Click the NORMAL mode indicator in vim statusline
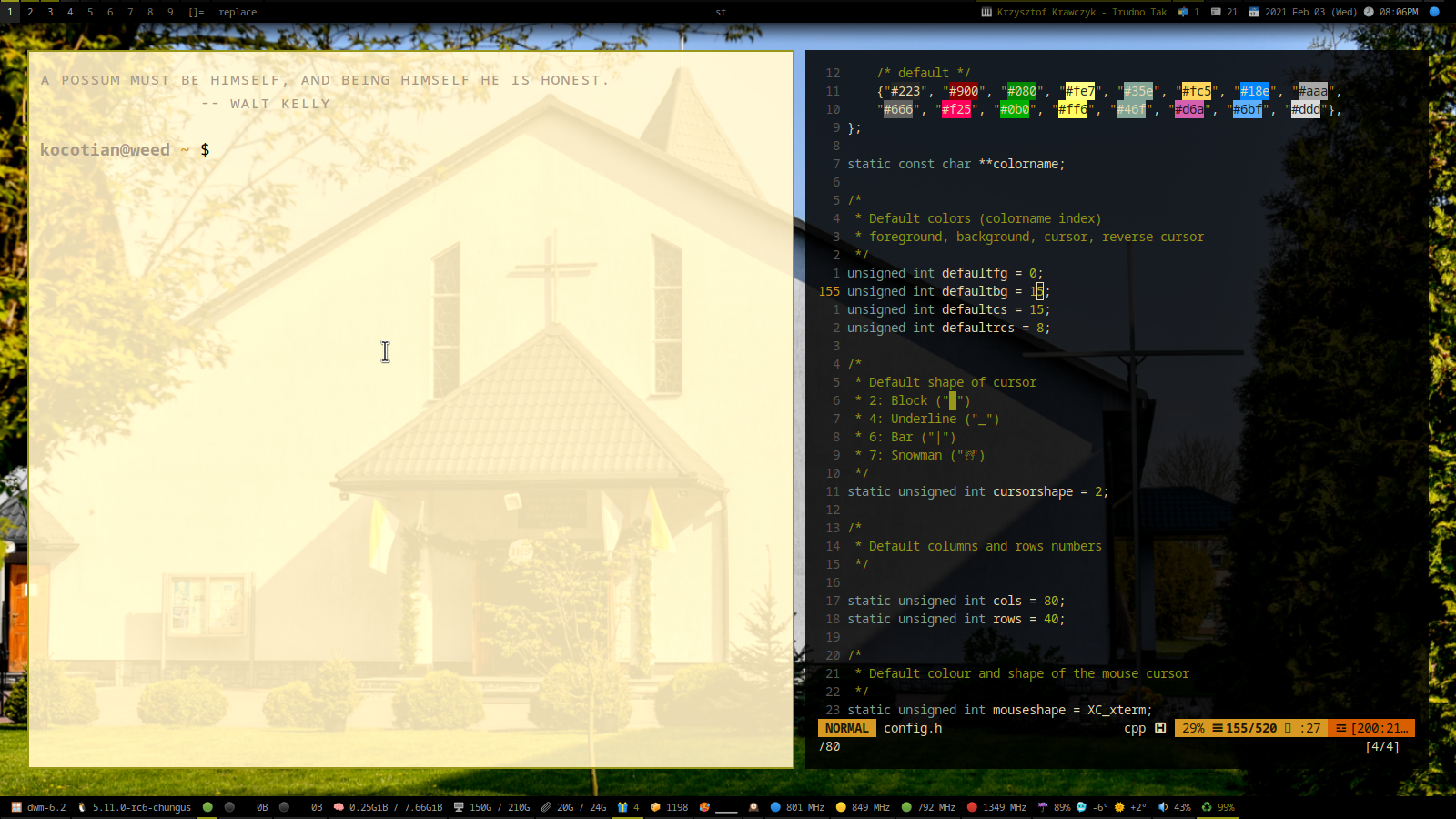The height and width of the screenshot is (819, 1456). pos(846,728)
